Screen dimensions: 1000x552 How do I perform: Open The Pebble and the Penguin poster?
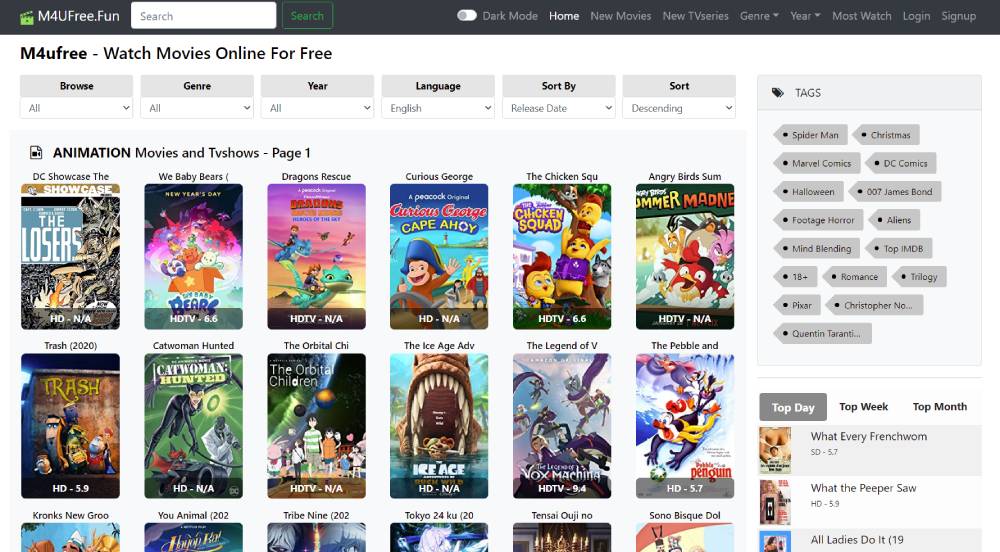(685, 426)
